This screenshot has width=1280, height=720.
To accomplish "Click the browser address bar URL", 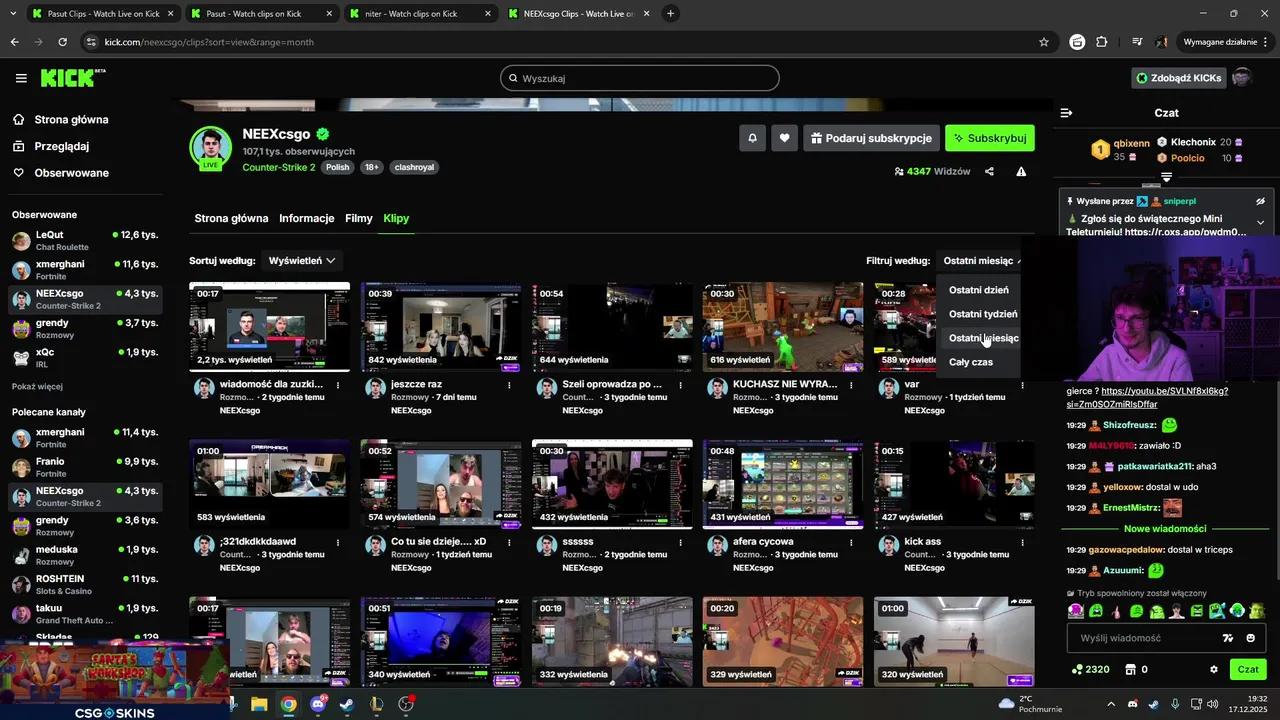I will 209,42.
